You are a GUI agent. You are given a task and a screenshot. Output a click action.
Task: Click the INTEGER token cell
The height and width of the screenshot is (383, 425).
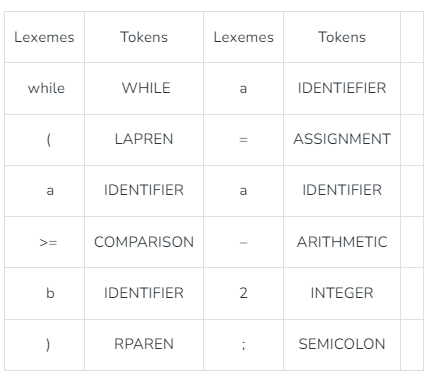(x=342, y=293)
